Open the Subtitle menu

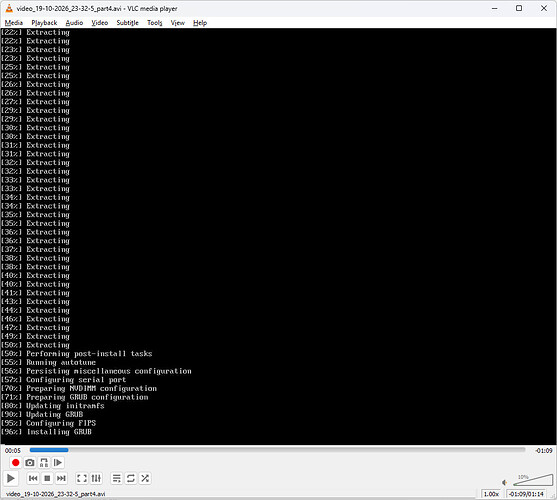coord(128,23)
